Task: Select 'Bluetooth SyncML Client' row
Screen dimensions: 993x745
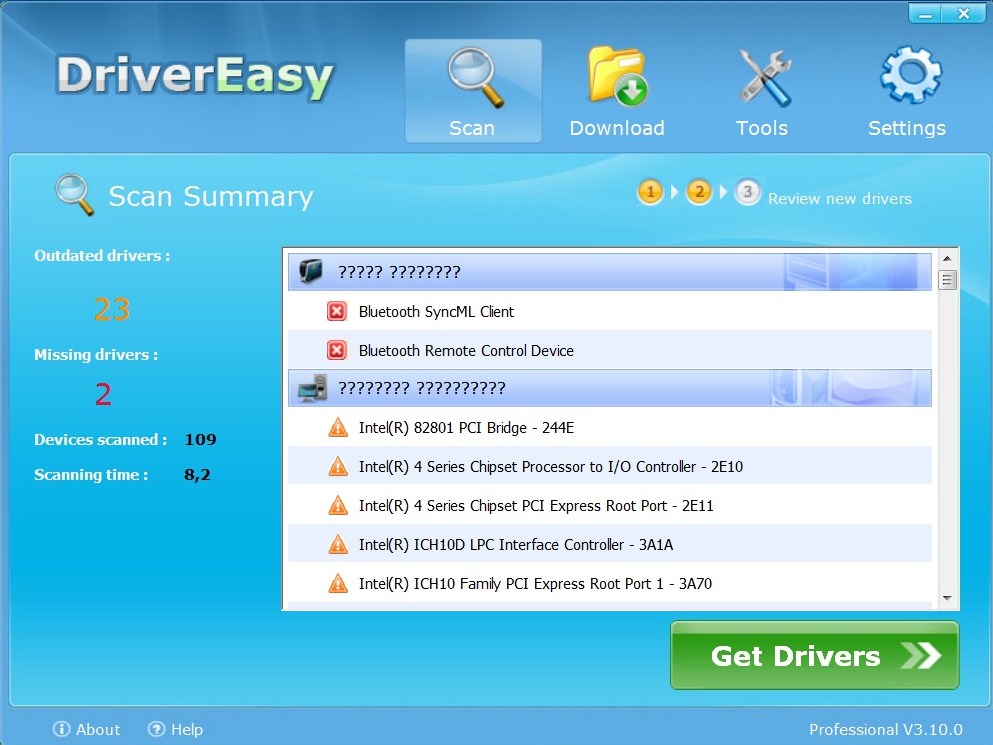Action: pos(609,311)
